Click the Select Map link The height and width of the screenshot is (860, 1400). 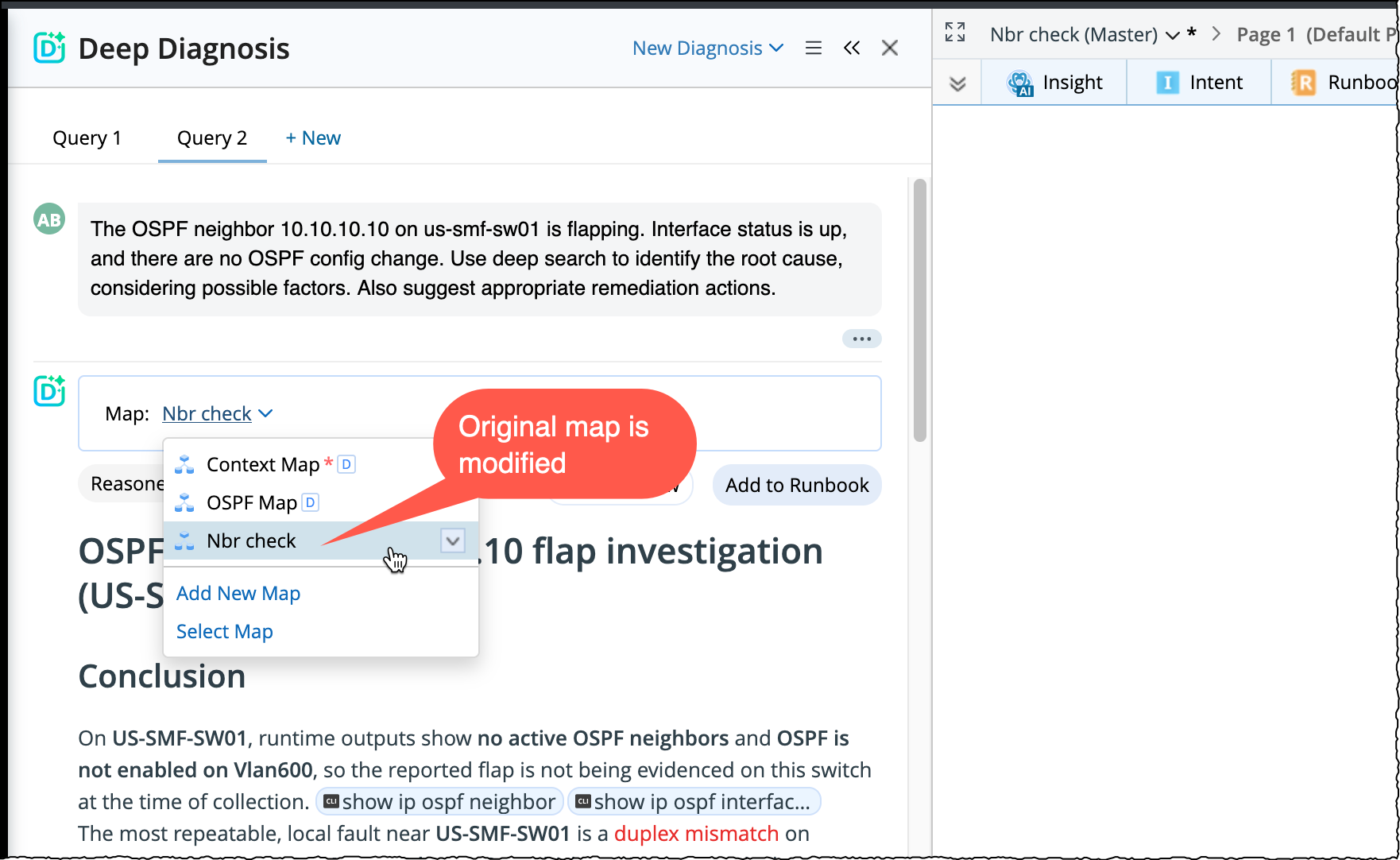tap(225, 631)
